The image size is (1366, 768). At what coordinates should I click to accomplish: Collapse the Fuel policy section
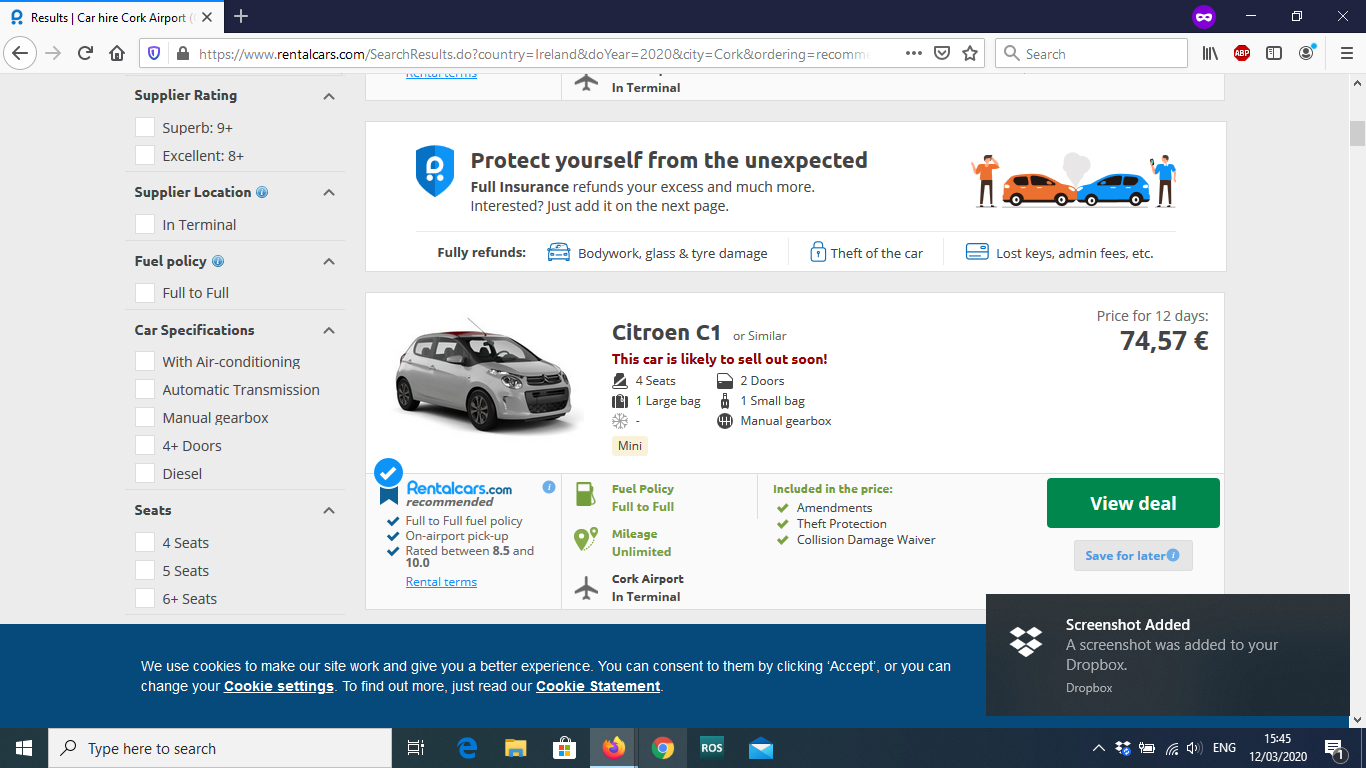click(328, 261)
